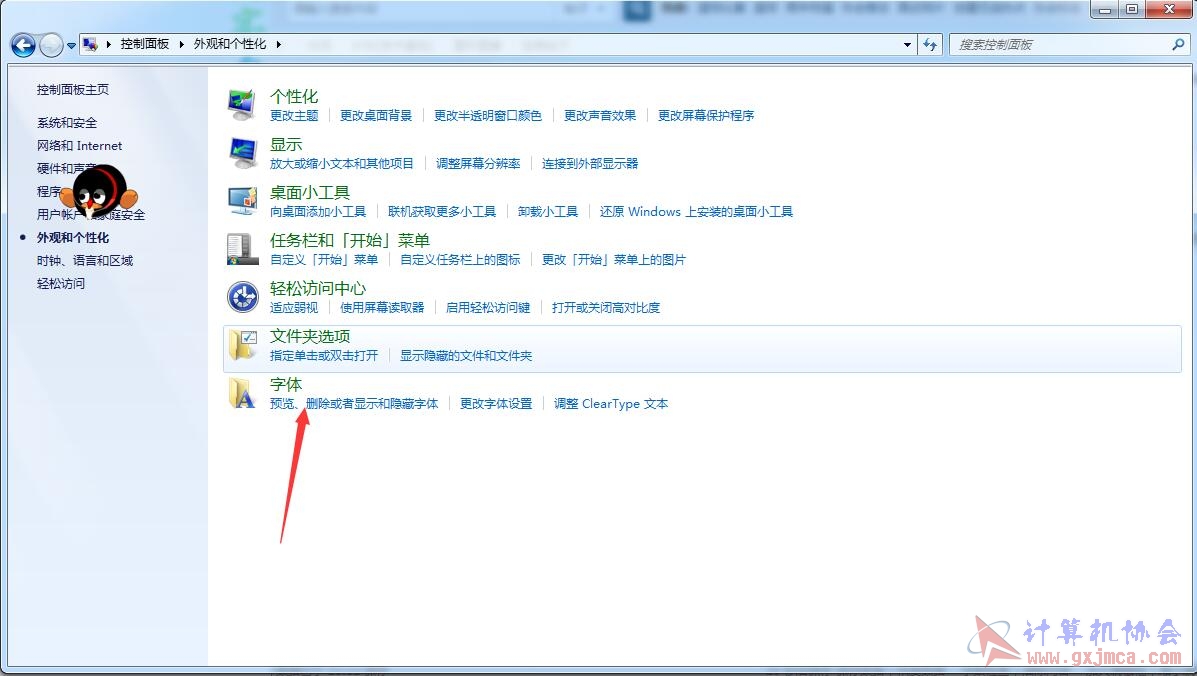Open 控制面板主页 in the sidebar
1197x676 pixels.
click(x=73, y=89)
